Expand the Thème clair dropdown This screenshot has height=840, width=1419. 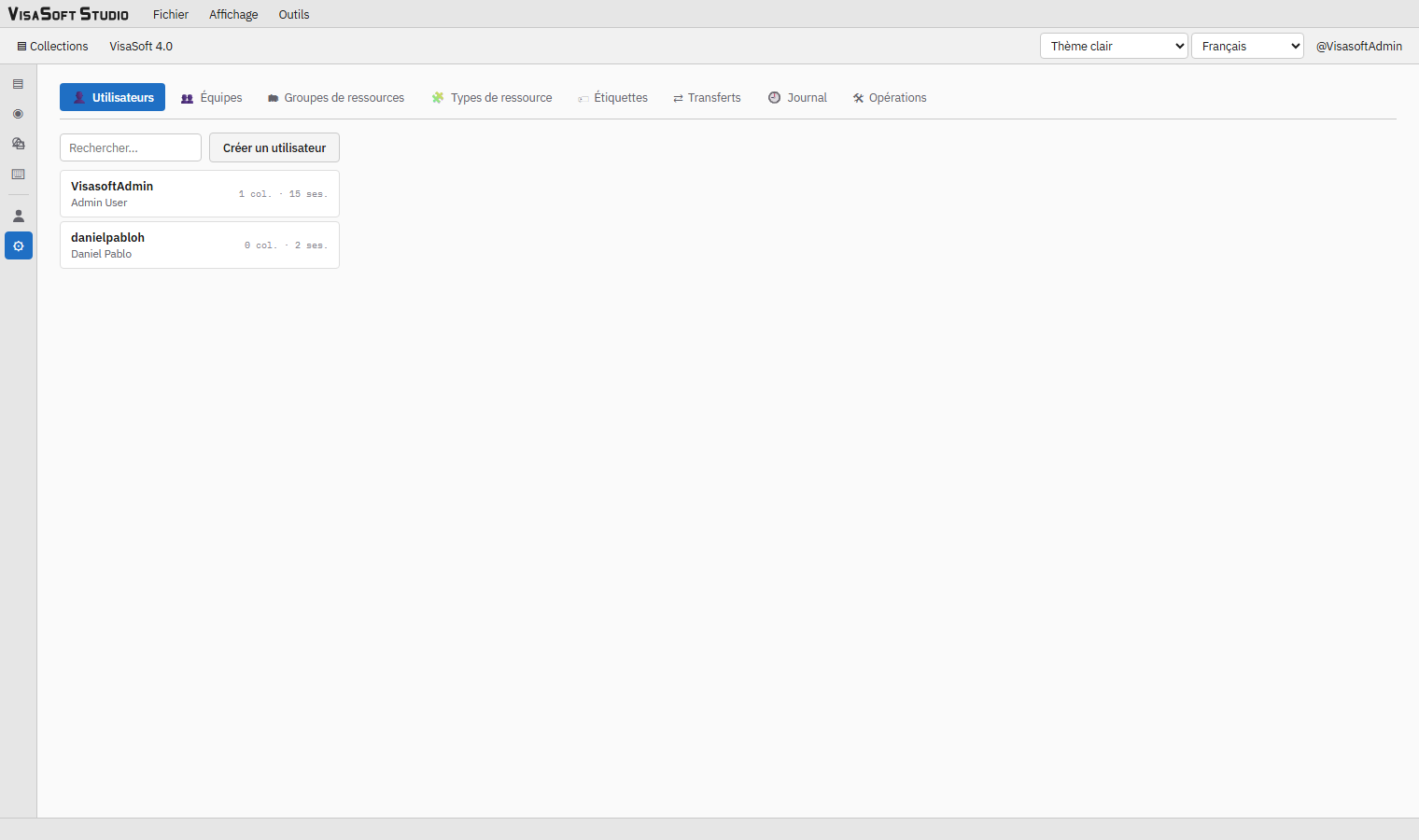[x=1114, y=46]
